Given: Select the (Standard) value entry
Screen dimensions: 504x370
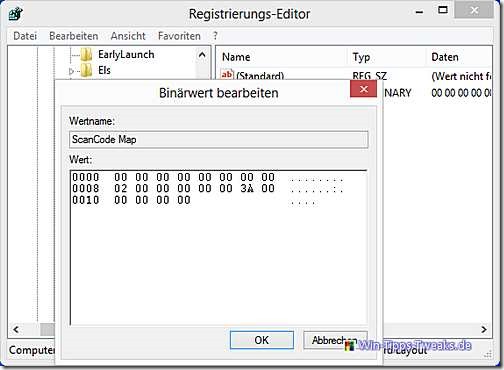Looking at the screenshot, I should 260,76.
